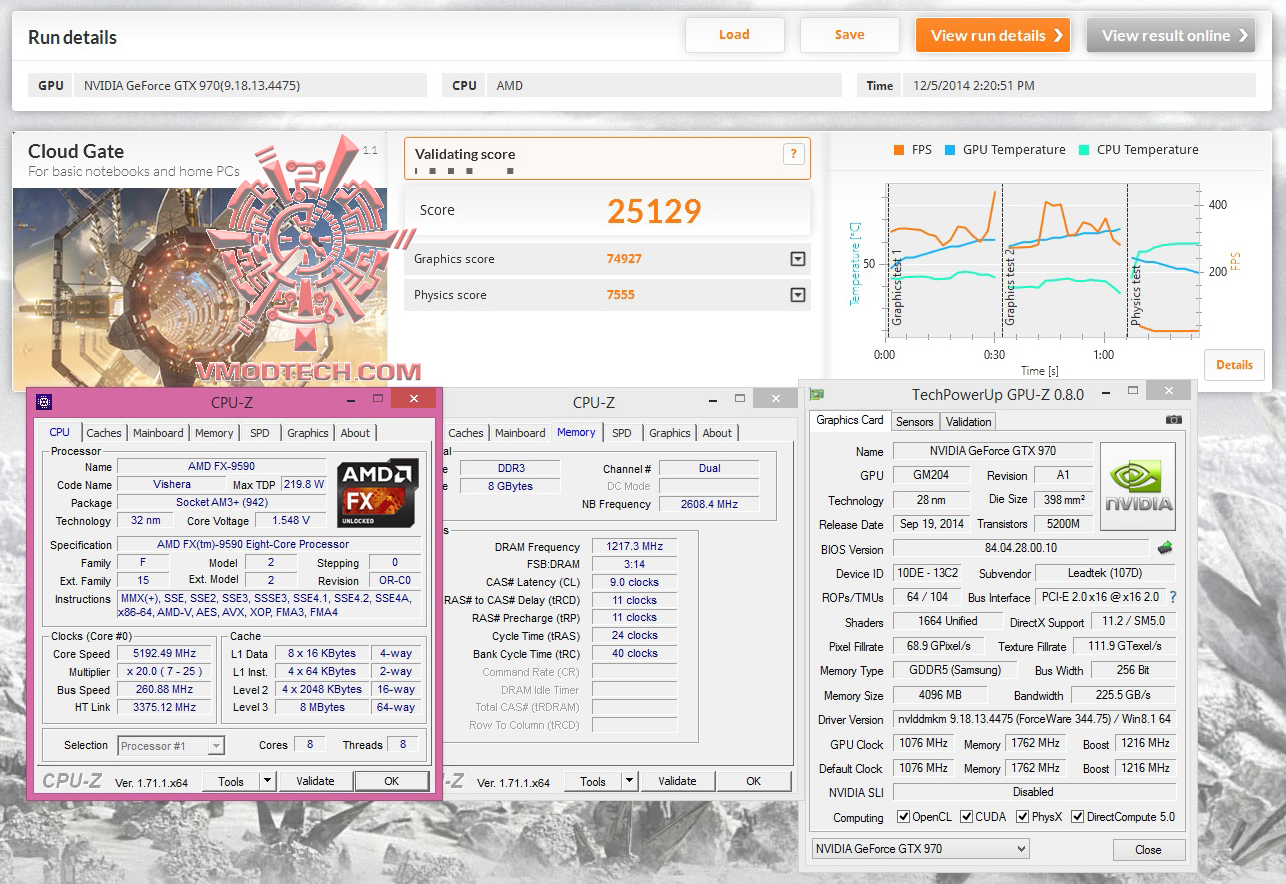The image size is (1286, 884).
Task: Click the Physics score value 7555
Action: point(620,295)
